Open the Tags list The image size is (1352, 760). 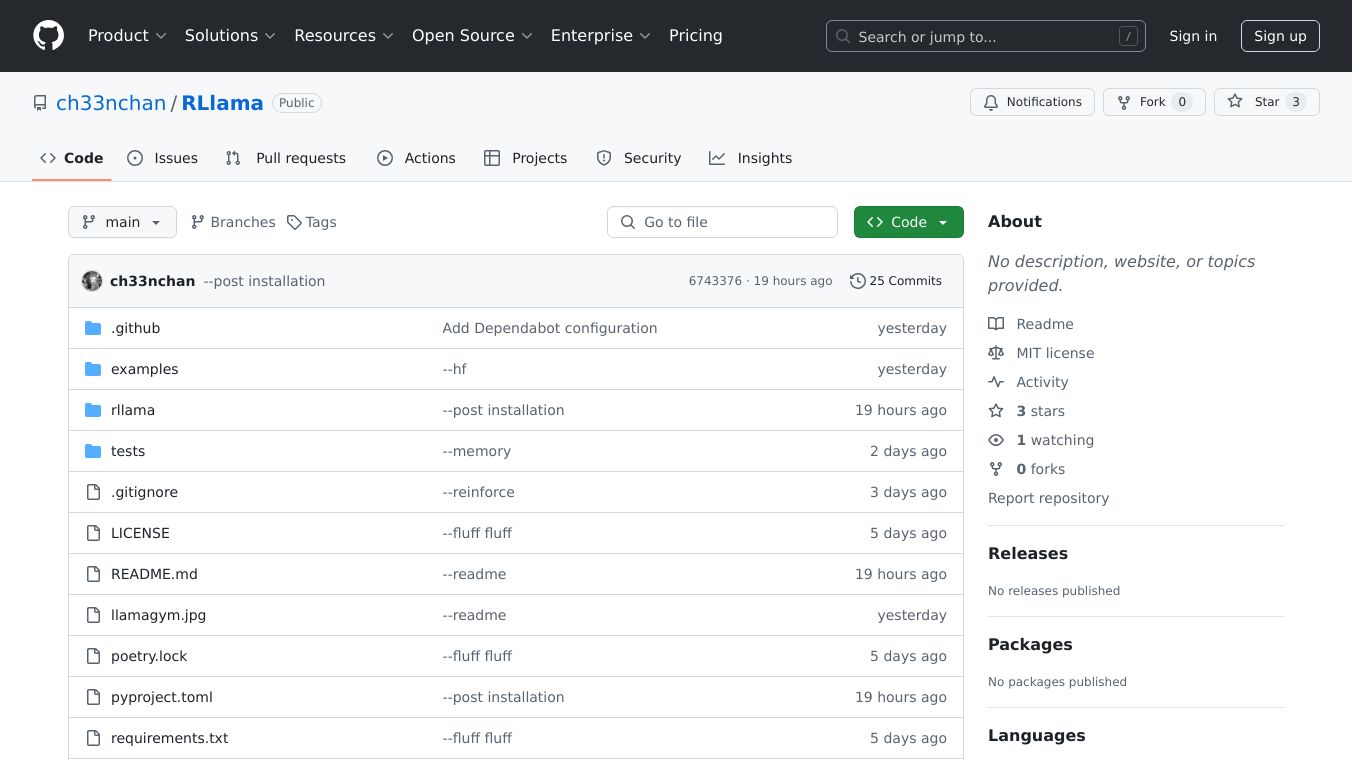tap(311, 222)
